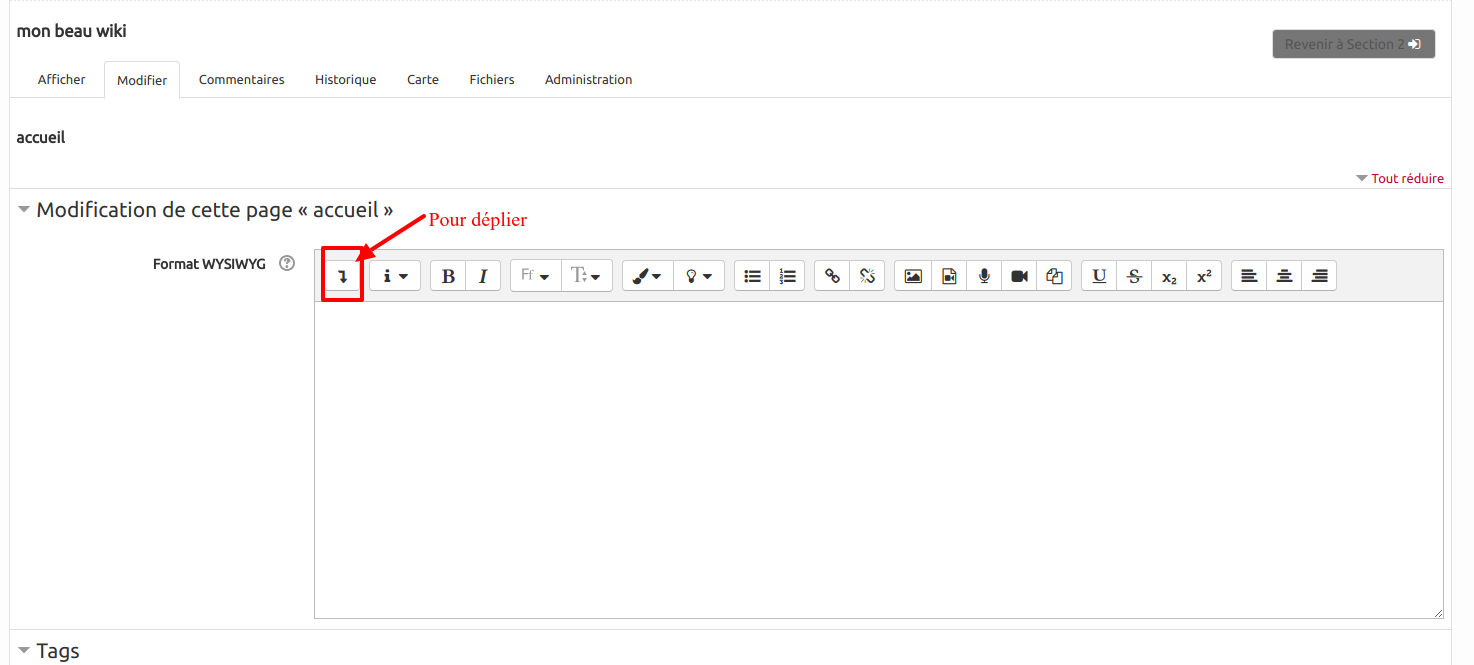The image size is (1474, 665).
Task: Toggle bold formatting
Action: tap(448, 276)
